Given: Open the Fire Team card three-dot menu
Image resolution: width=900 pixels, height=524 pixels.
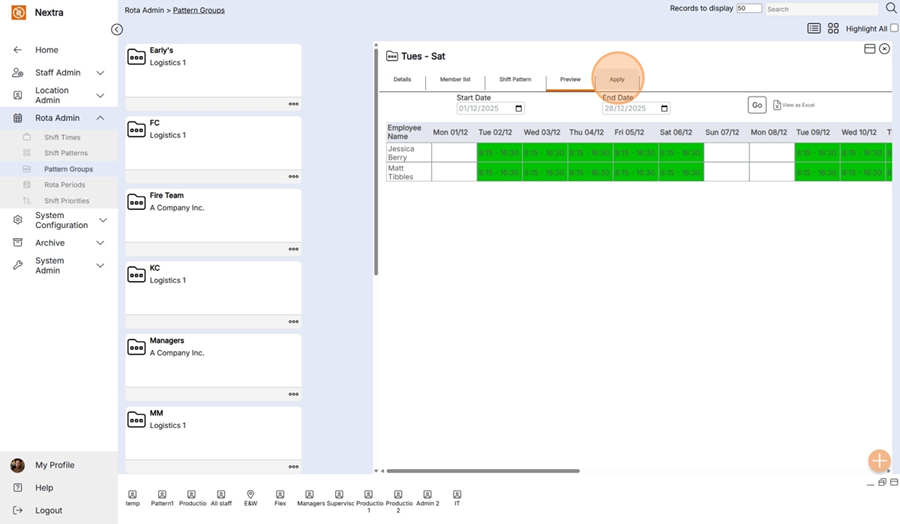Looking at the screenshot, I should pos(293,249).
